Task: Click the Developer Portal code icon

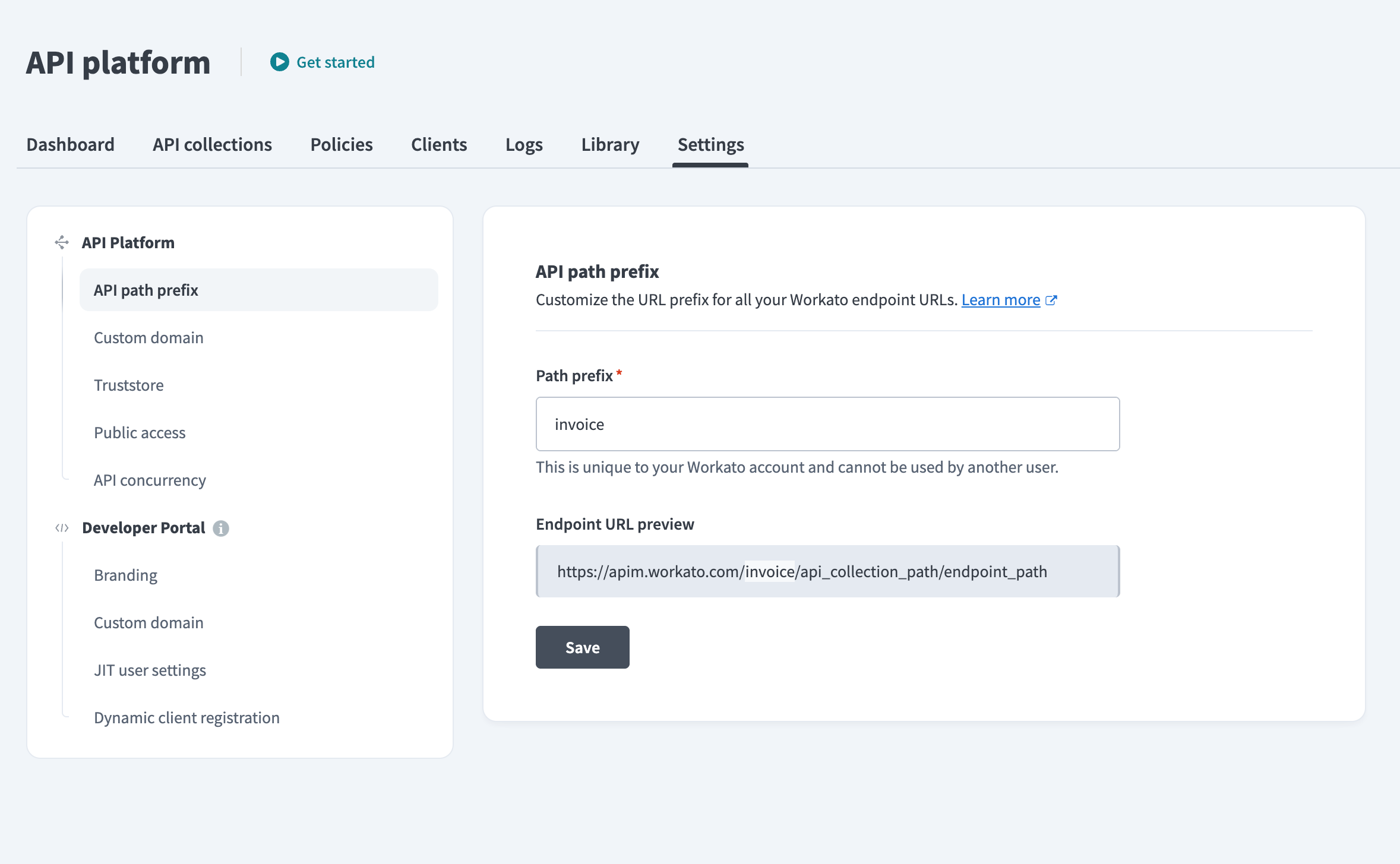Action: pos(62,528)
